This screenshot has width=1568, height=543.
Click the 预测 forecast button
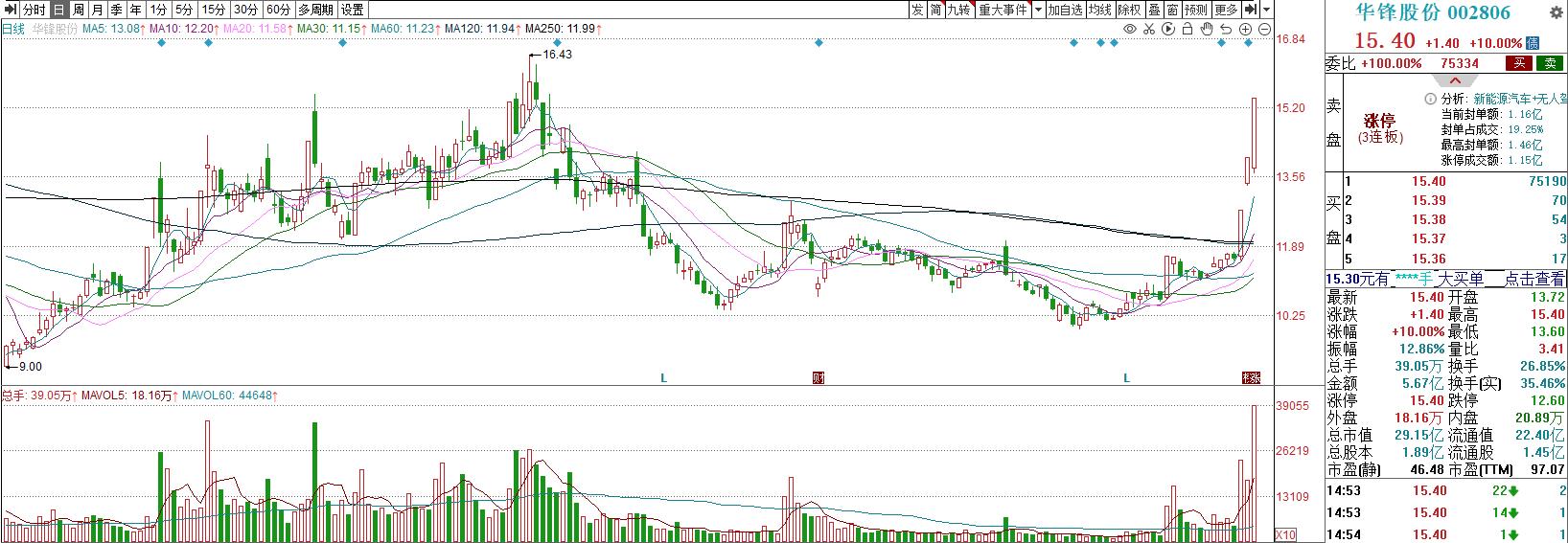point(1196,10)
